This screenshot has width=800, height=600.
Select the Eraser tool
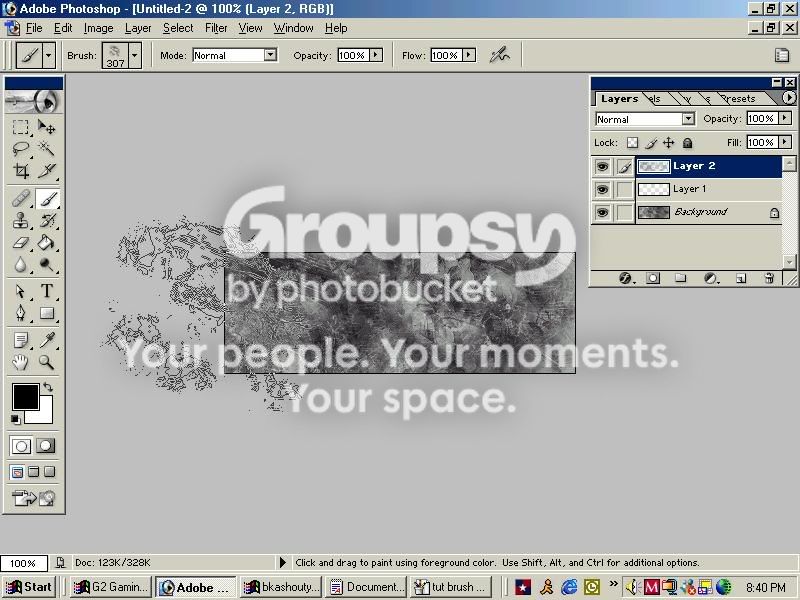pyautogui.click(x=20, y=242)
